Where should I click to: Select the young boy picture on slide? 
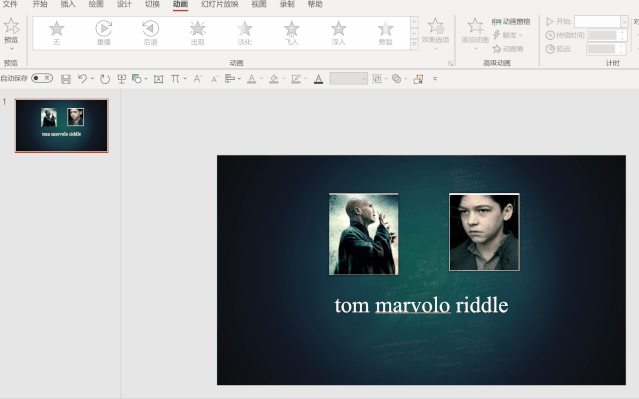pos(484,232)
